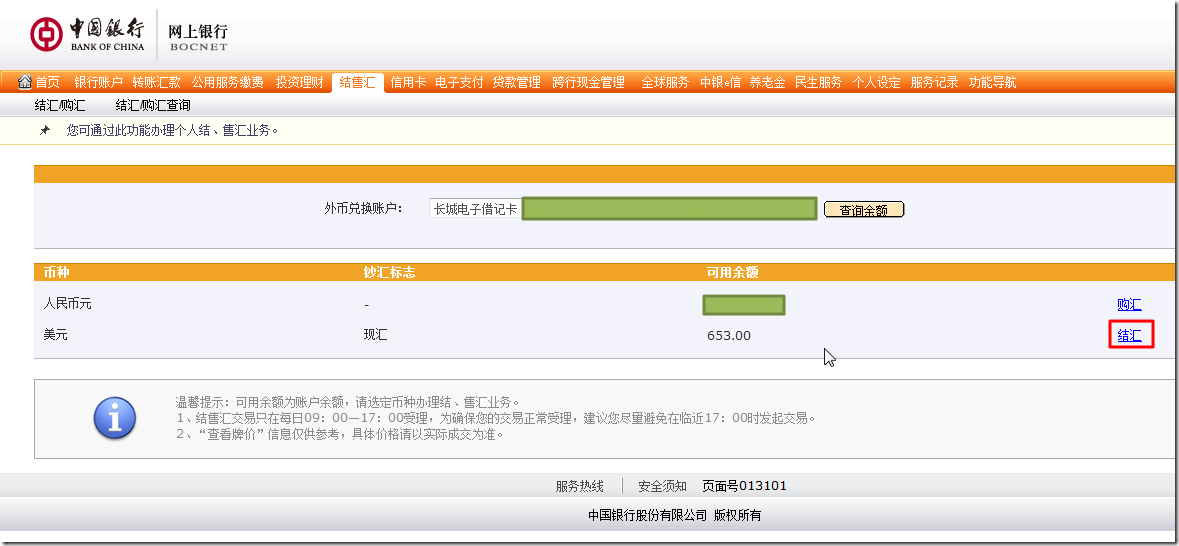1179x546 pixels.
Task: Click the 查询余额 button
Action: pos(864,210)
